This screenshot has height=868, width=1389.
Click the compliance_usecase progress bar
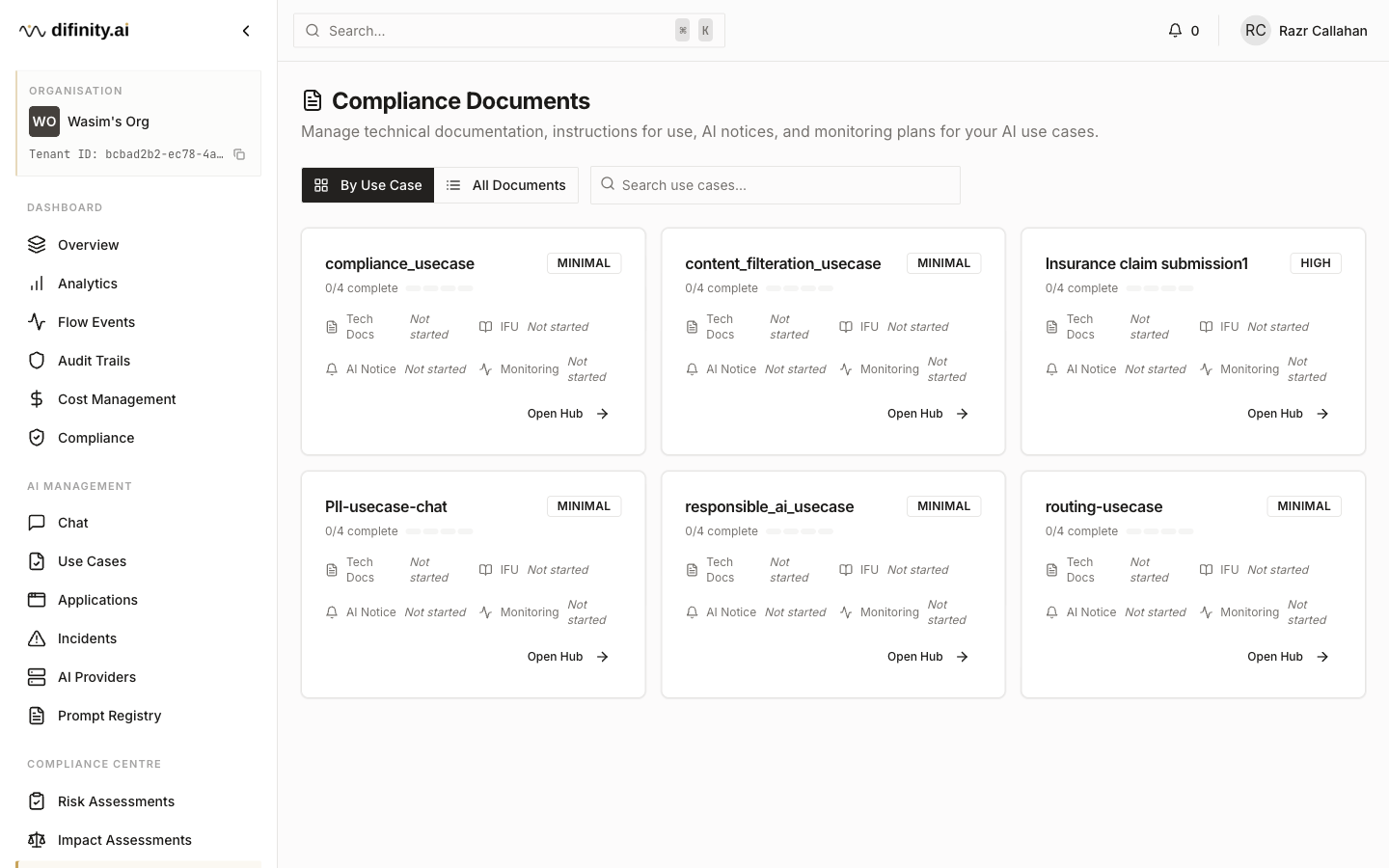(439, 288)
